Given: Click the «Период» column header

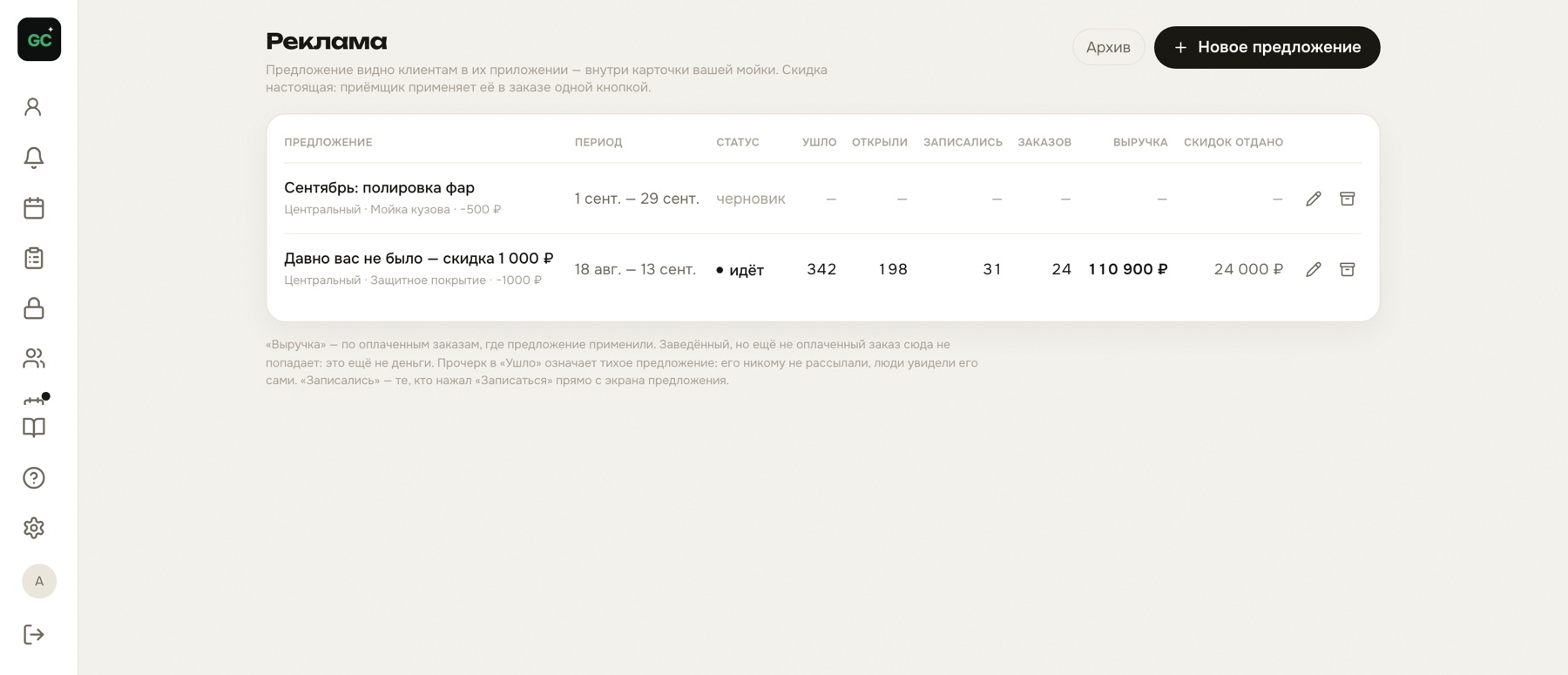Looking at the screenshot, I should pyautogui.click(x=598, y=142).
